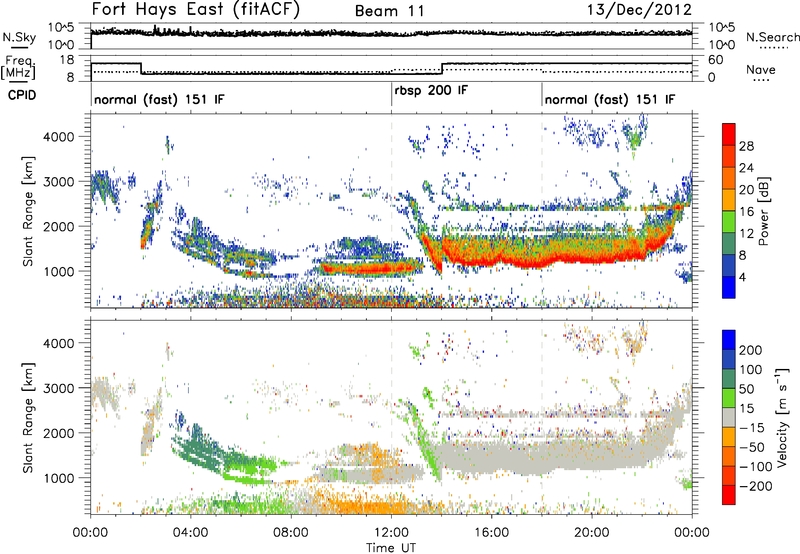Click the '28' tick on the Power scale
This screenshot has width=800, height=554.
(746, 146)
